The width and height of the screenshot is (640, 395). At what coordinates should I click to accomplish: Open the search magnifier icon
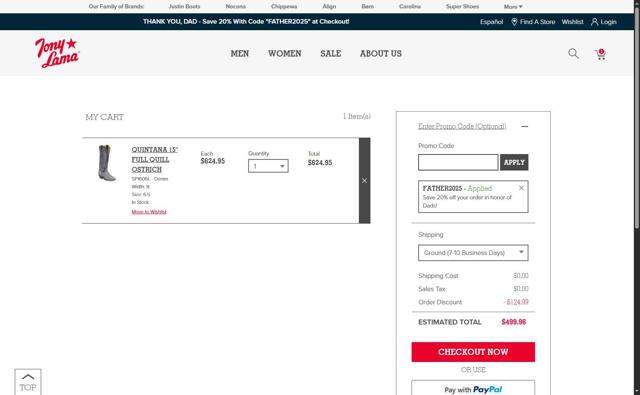(573, 53)
